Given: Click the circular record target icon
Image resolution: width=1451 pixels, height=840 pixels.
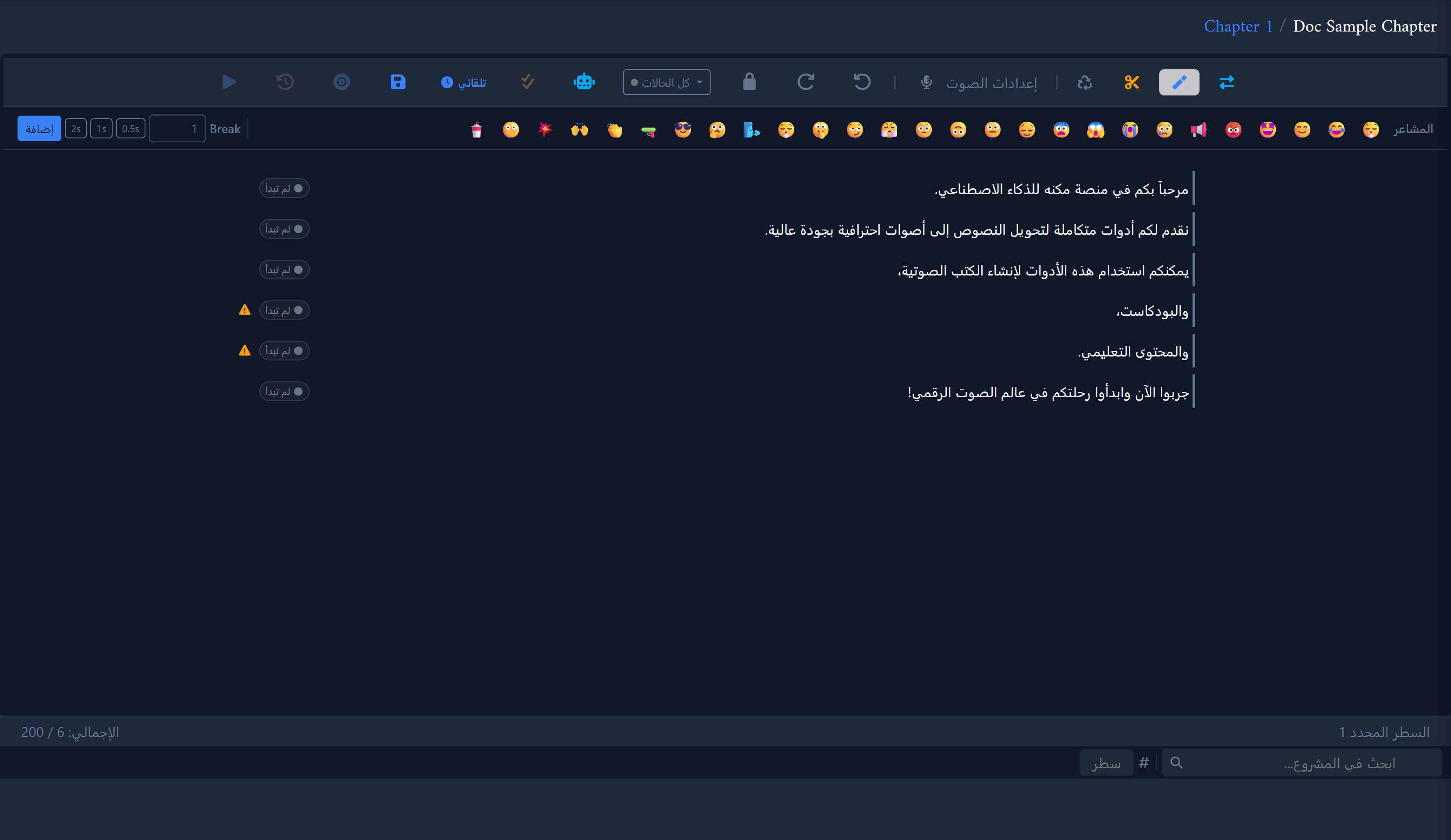Looking at the screenshot, I should (341, 82).
